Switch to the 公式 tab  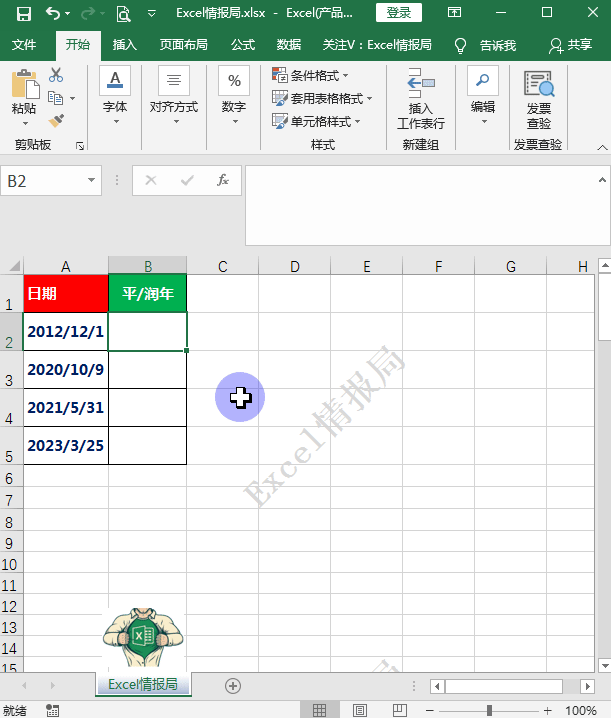(243, 45)
